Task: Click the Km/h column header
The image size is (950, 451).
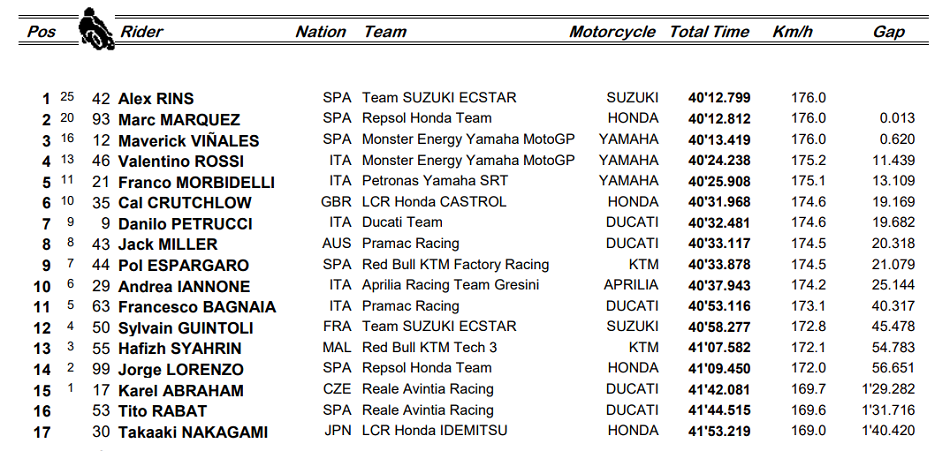Action: (792, 32)
